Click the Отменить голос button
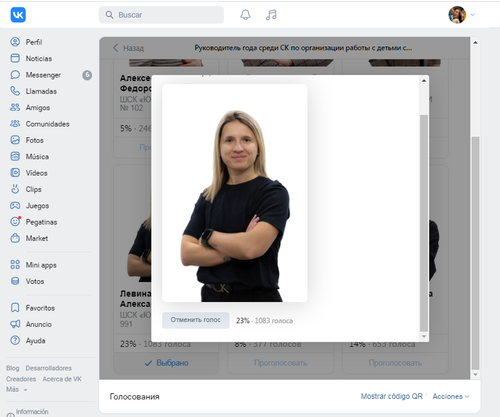Viewport: 500px width, 417px height. click(196, 320)
